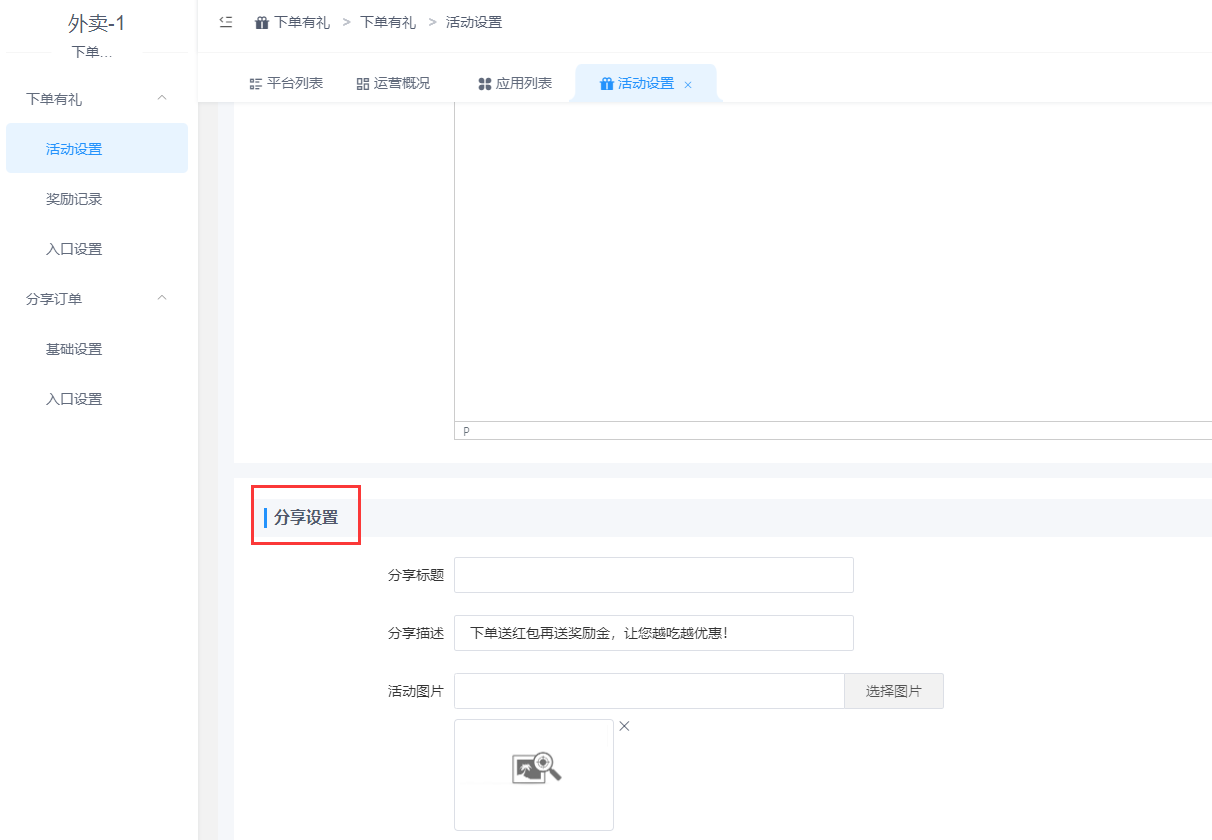This screenshot has height=840, width=1212.
Task: Click the 下单有礼 sidebar group label
Action: click(x=54, y=99)
